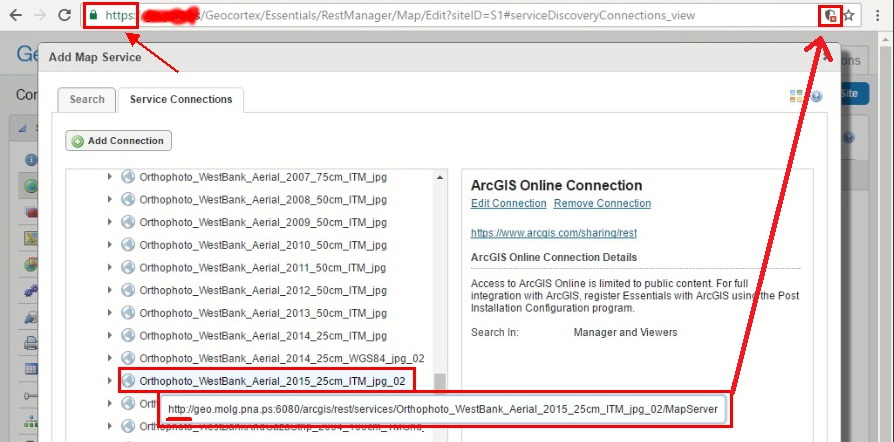Switch to the Search tab
Screen dimensions: 894x442
point(87,99)
